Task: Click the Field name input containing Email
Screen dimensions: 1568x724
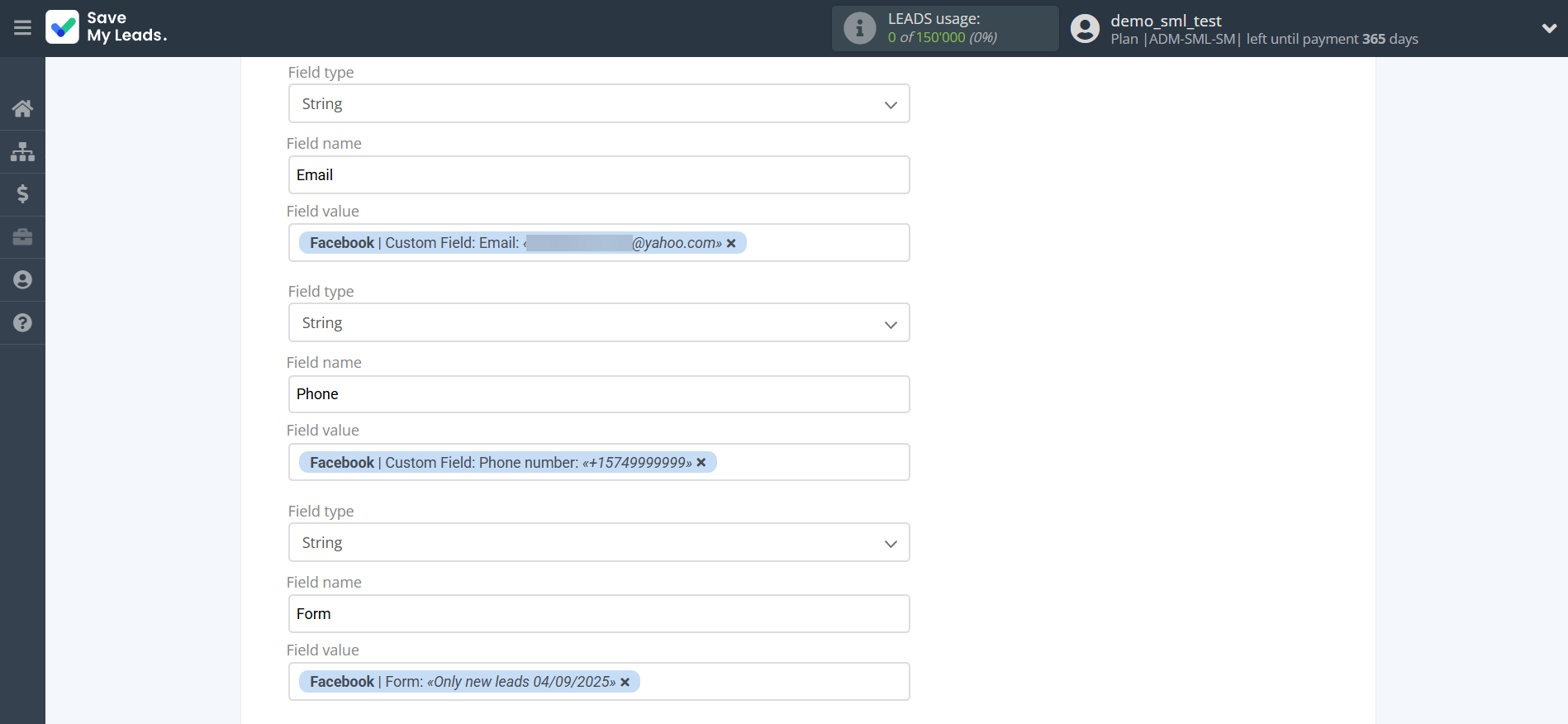Action: coord(598,175)
